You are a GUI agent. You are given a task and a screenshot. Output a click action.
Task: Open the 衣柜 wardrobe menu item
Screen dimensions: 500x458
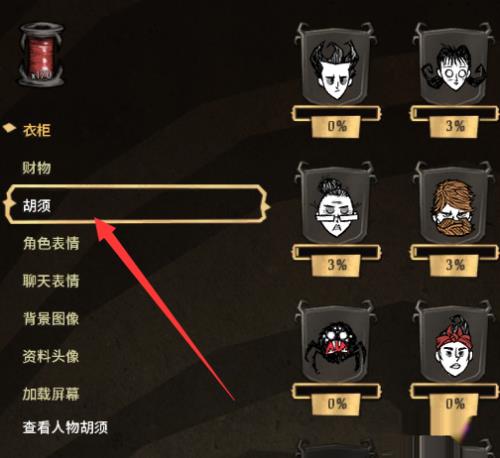click(37, 130)
